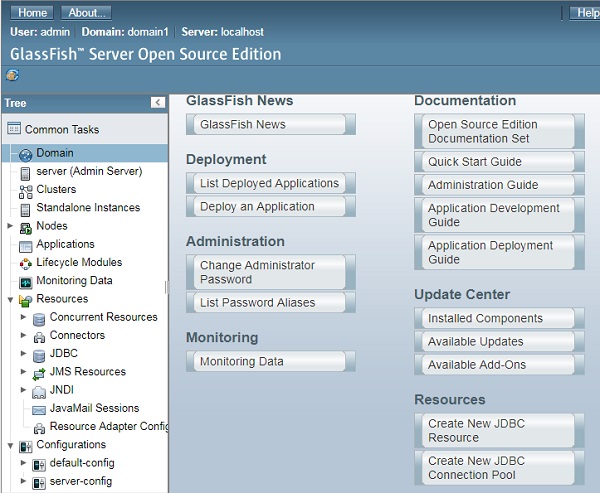
Task: Click the server-config icon
Action: [39, 483]
